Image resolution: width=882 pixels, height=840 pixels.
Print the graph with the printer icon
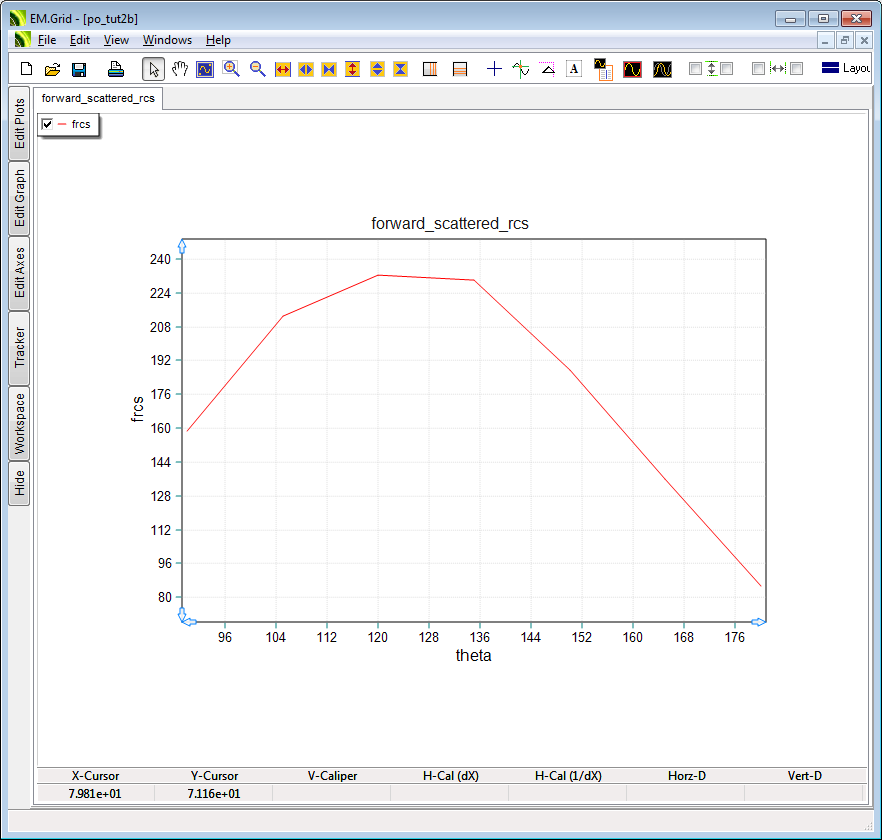tap(116, 69)
